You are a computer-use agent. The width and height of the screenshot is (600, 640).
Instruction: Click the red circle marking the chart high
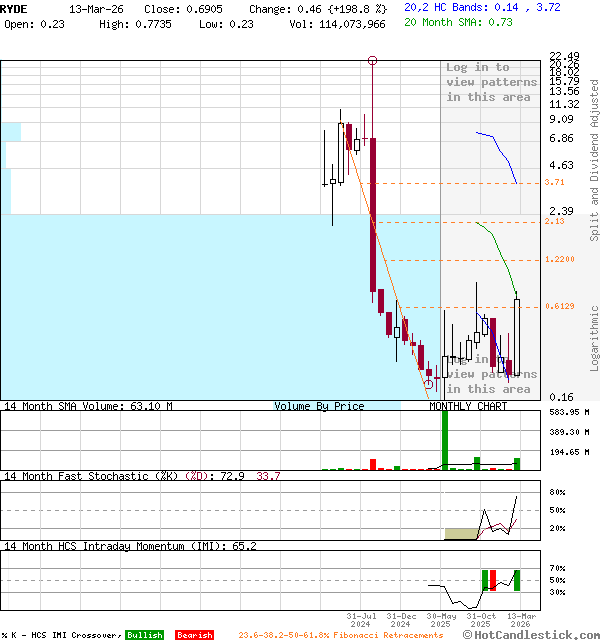372,61
